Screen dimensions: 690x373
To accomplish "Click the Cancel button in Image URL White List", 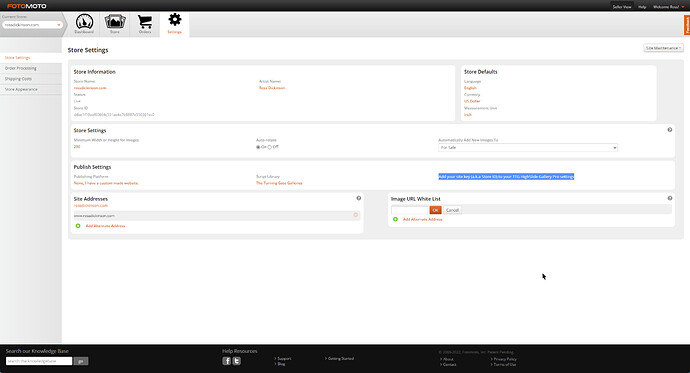I will [x=452, y=210].
